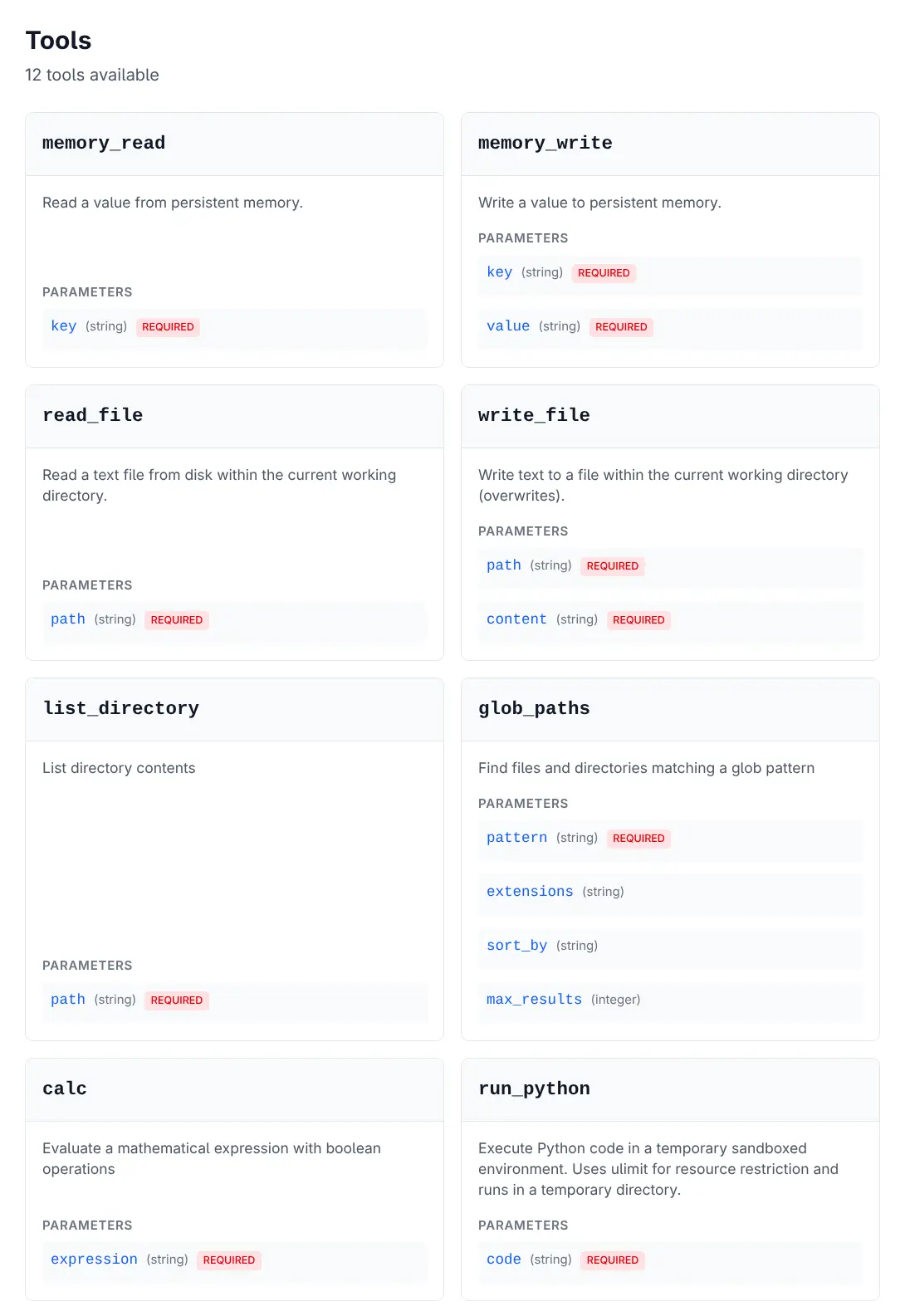Click REQUIRED badge beside read_file path
This screenshot has height=1316, width=905.
pyautogui.click(x=177, y=620)
